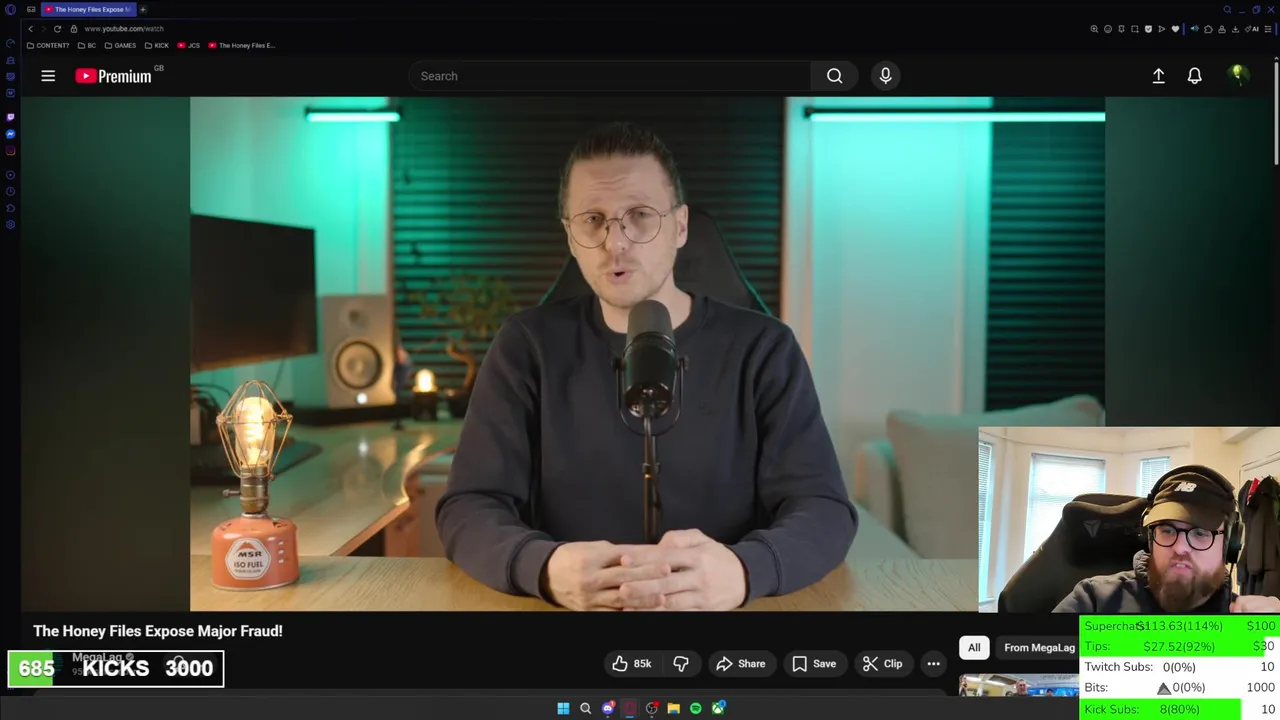View site security lock info
1280x720 pixels.
74,29
